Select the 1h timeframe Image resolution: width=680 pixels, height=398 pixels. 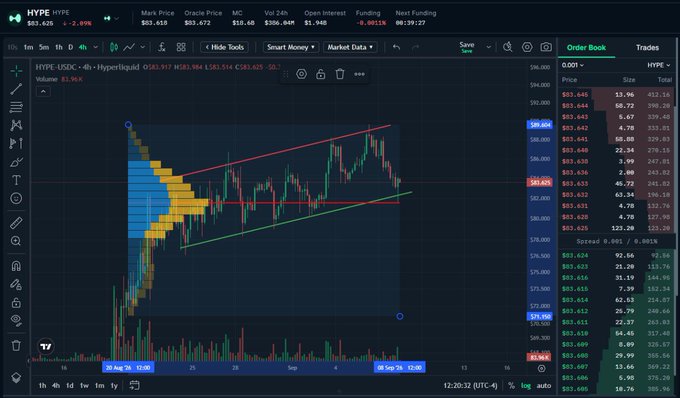pos(59,47)
